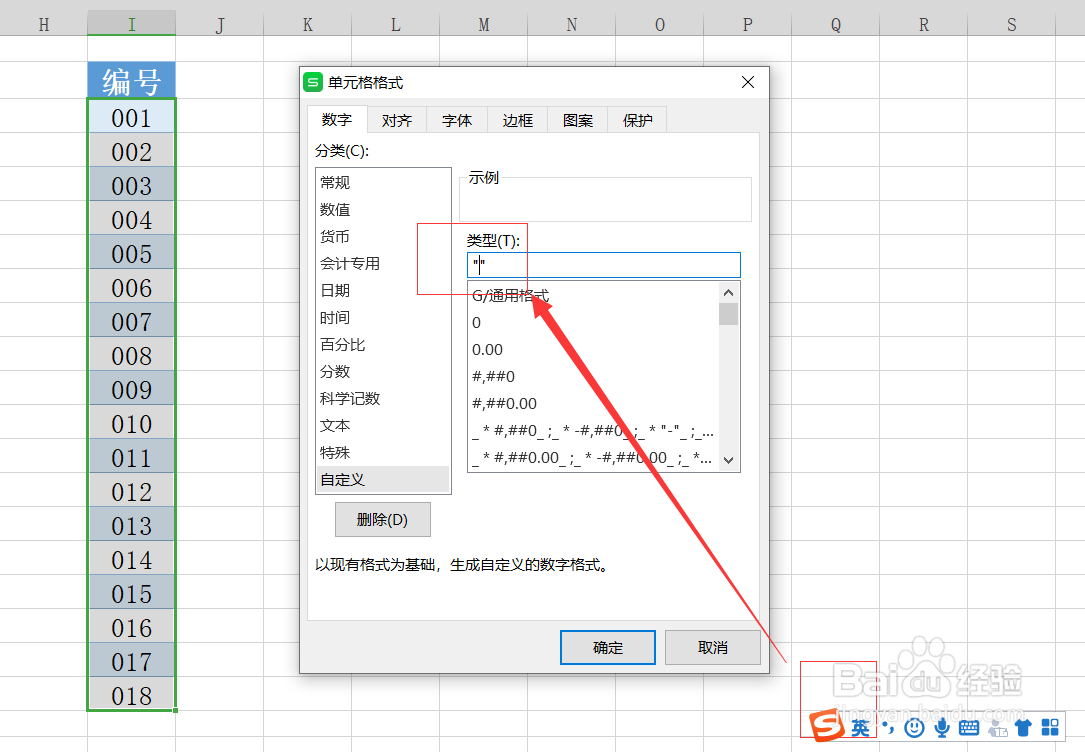Image resolution: width=1085 pixels, height=752 pixels.
Task: Click the user avatar icon showing 16
Action: 998,728
